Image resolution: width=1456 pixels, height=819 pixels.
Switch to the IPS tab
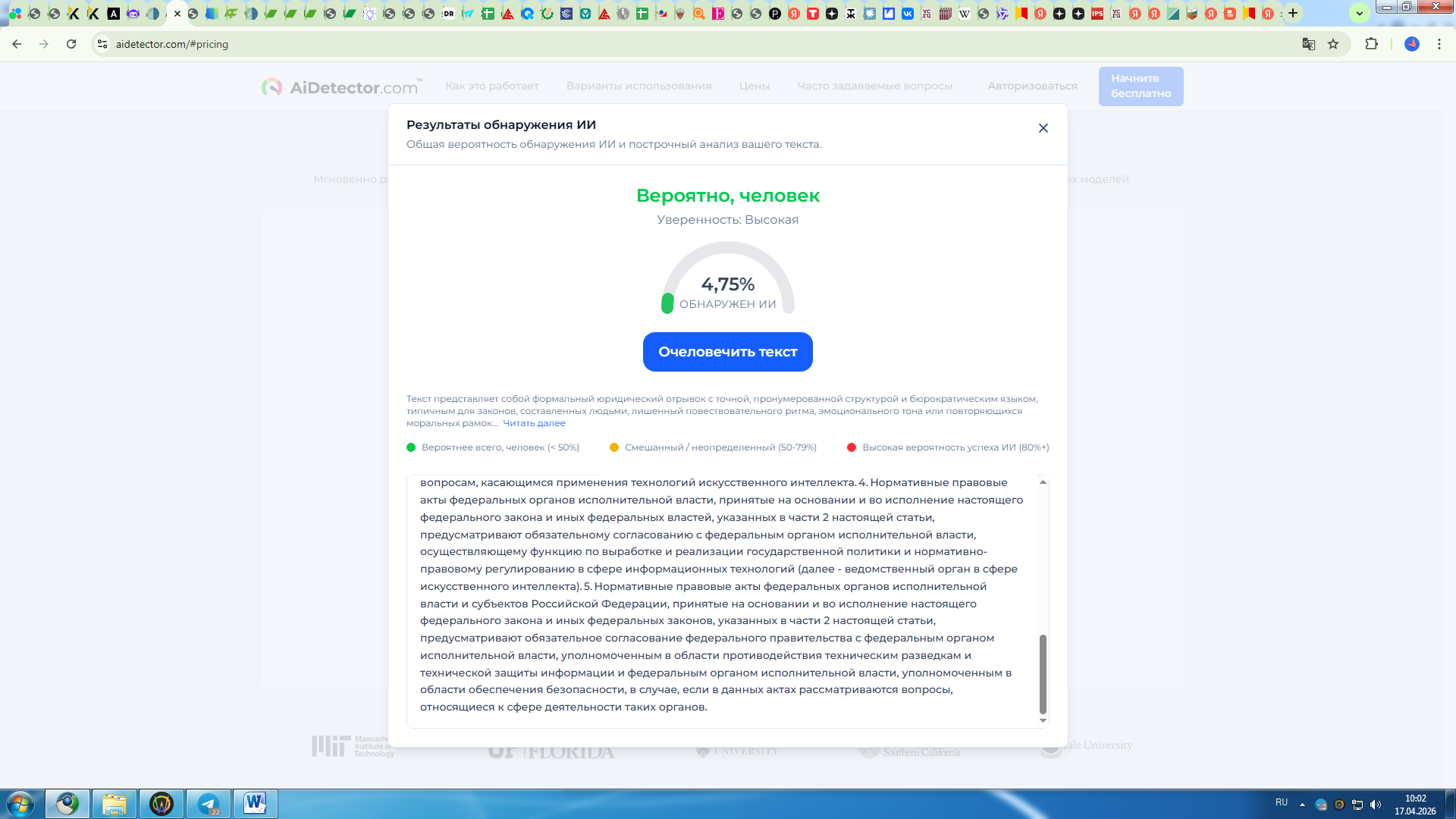(1097, 14)
